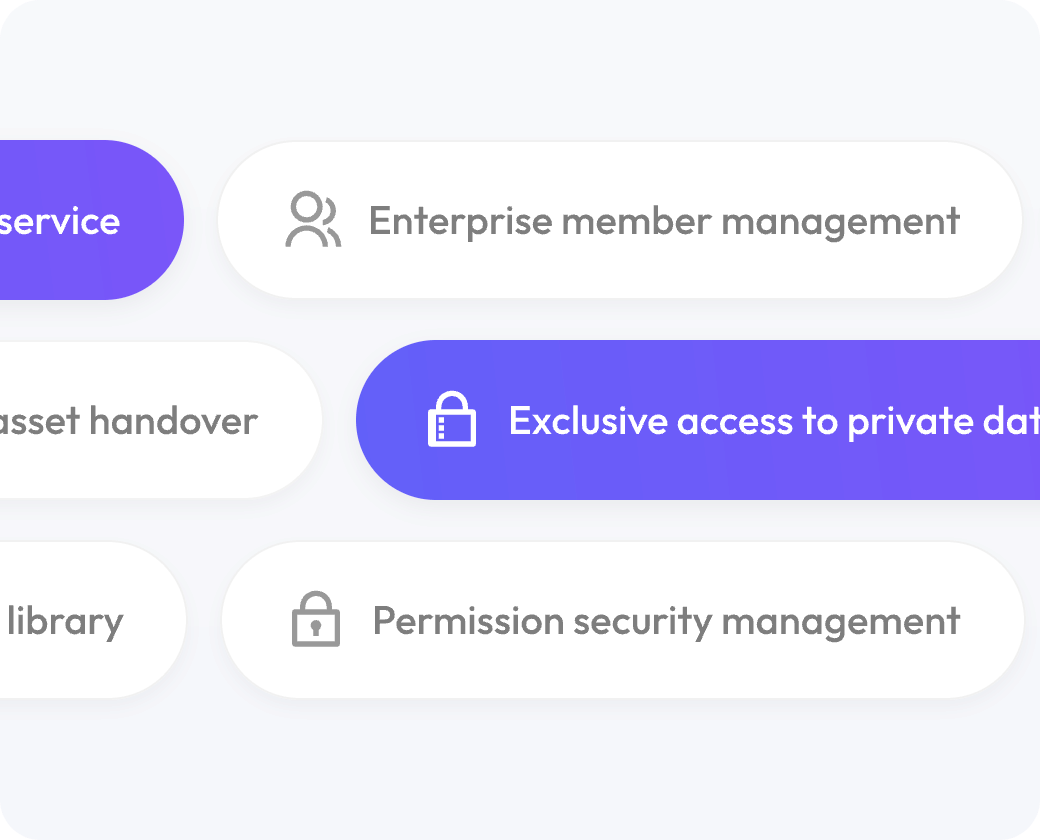Click the two-users icon beside Enterprise member management

pos(313,220)
